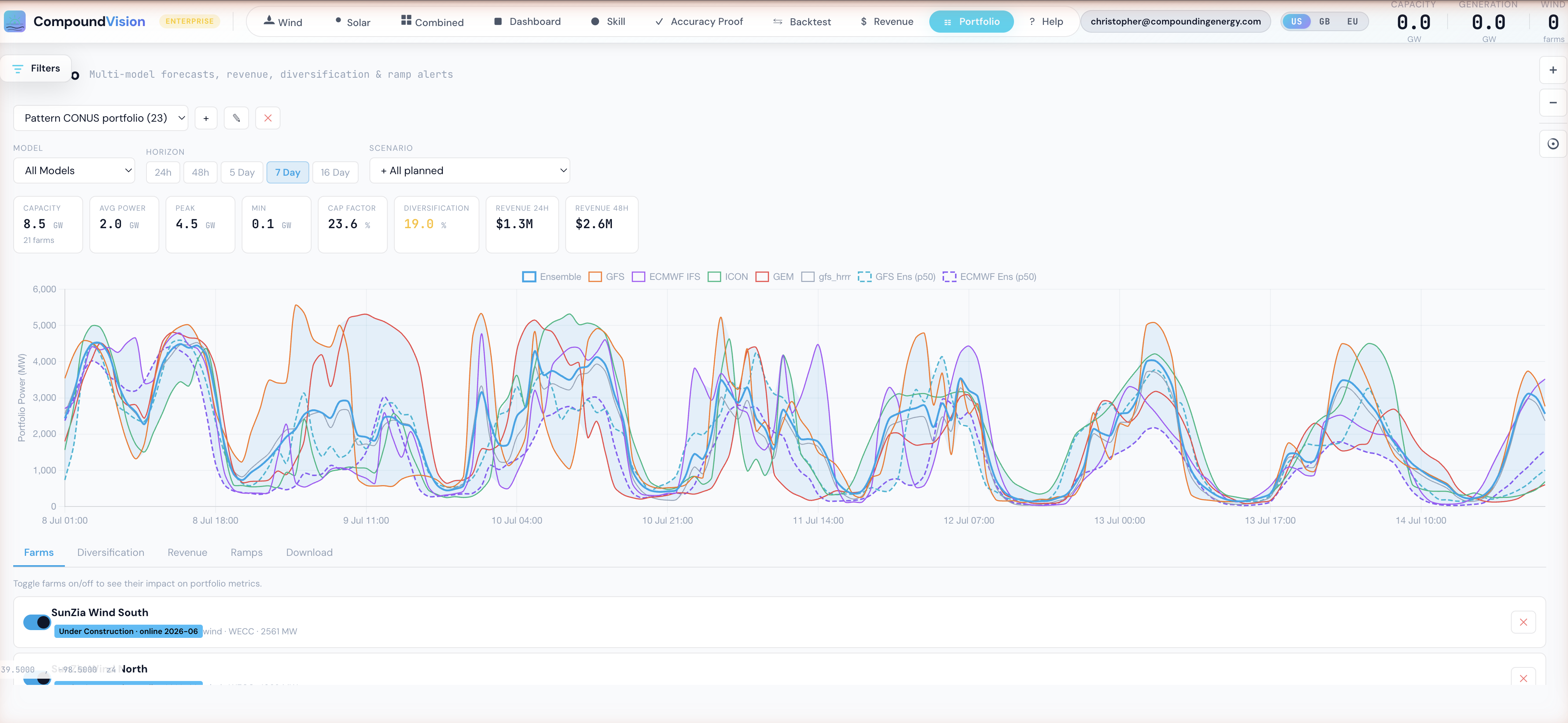Go to the Dashboard page

pos(527,21)
